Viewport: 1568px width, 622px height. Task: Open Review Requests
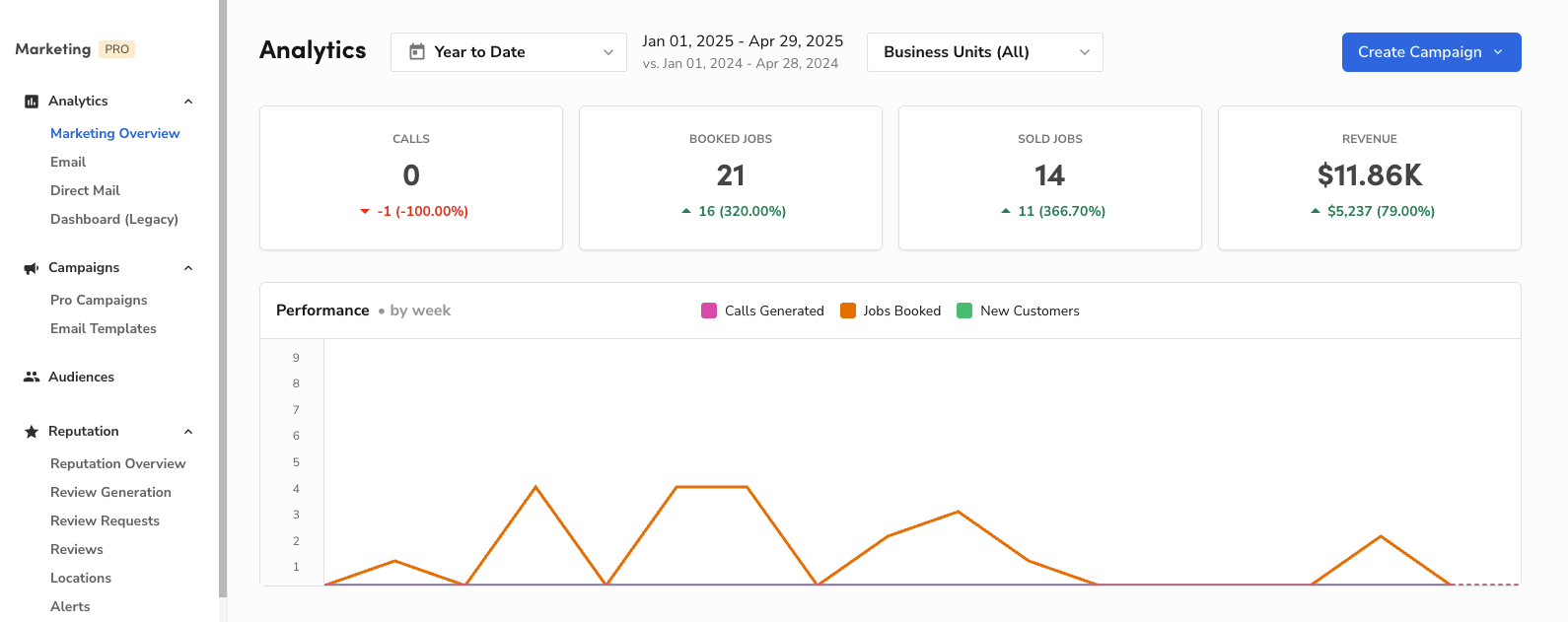coord(105,520)
